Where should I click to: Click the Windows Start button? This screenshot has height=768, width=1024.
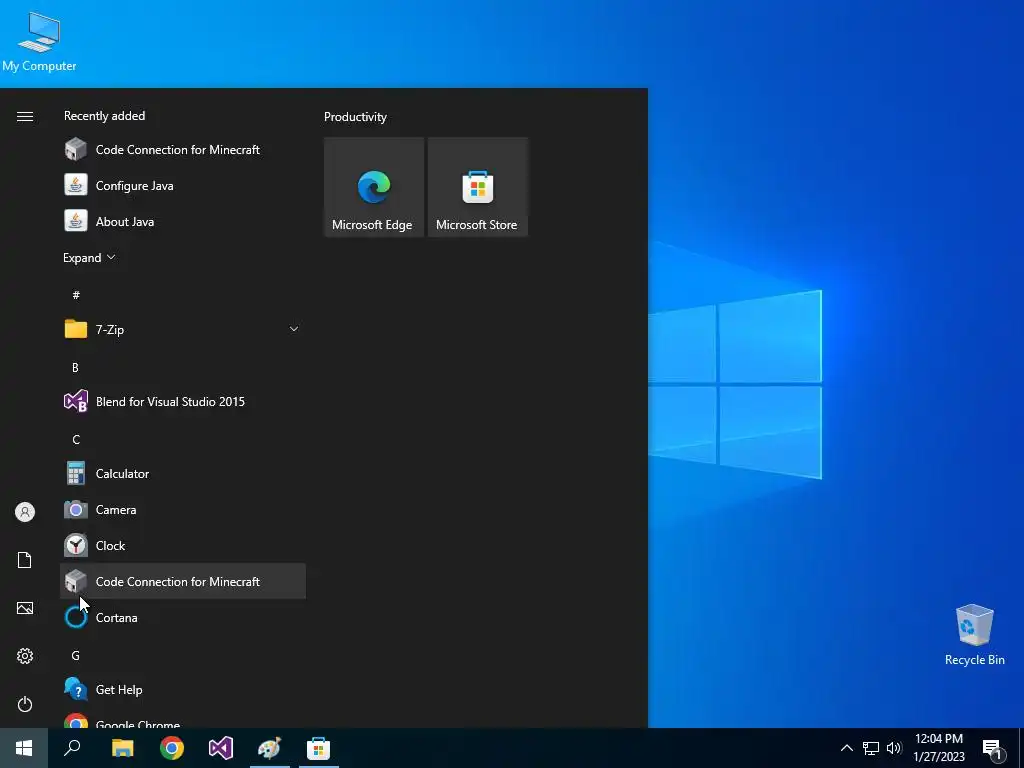[x=24, y=748]
